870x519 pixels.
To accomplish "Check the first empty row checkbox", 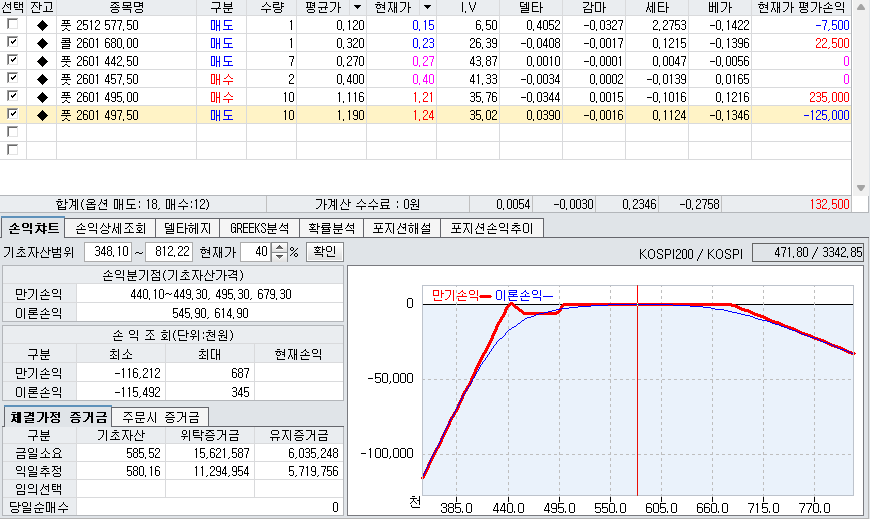I will point(12,132).
